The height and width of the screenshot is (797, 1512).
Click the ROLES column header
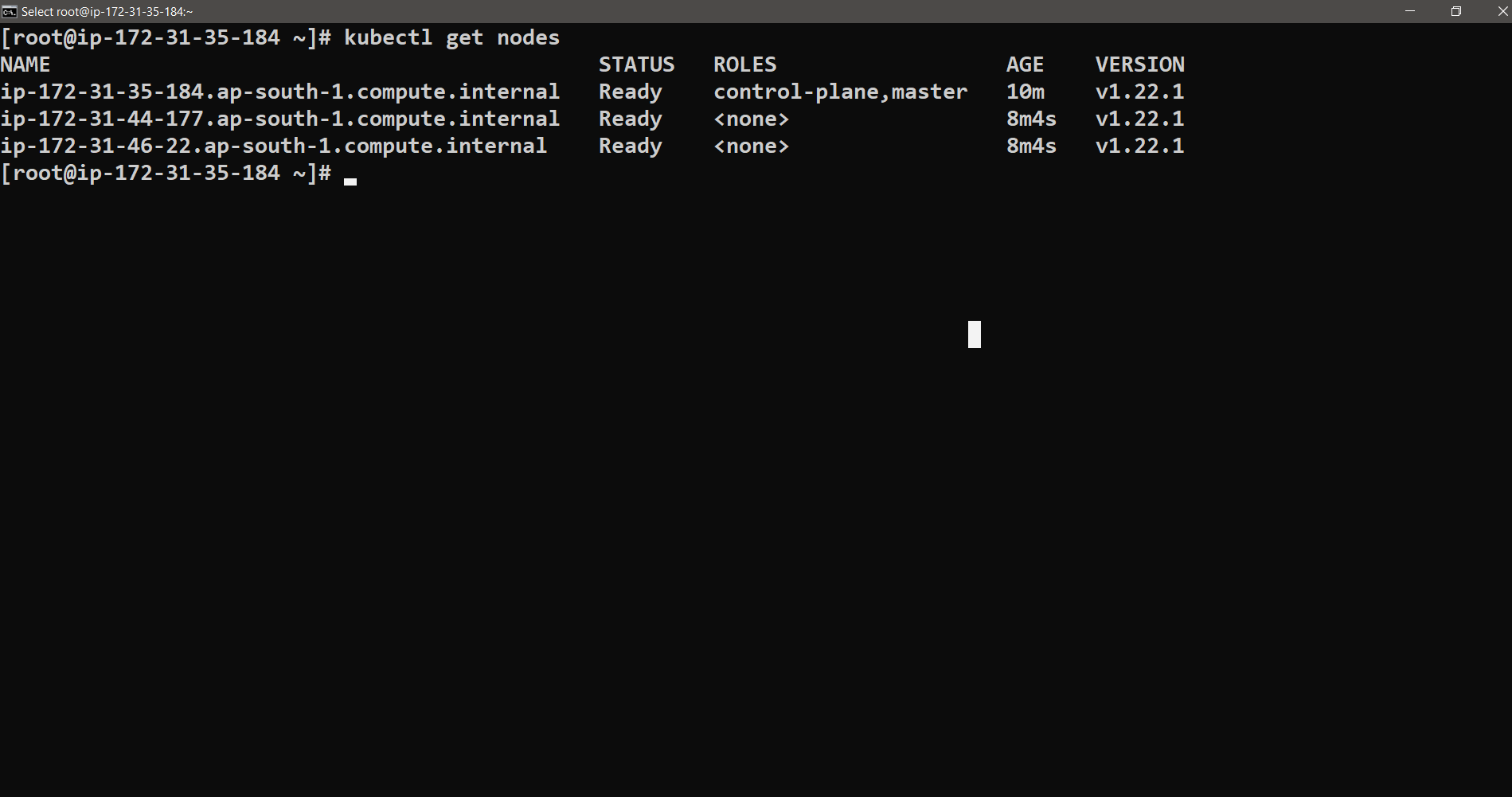point(745,64)
